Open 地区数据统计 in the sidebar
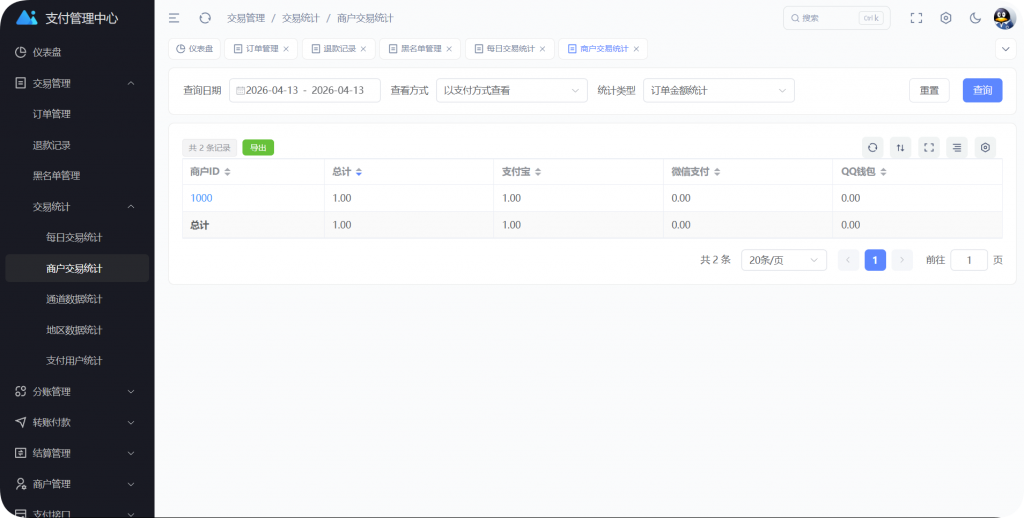This screenshot has width=1024, height=518. [x=77, y=330]
